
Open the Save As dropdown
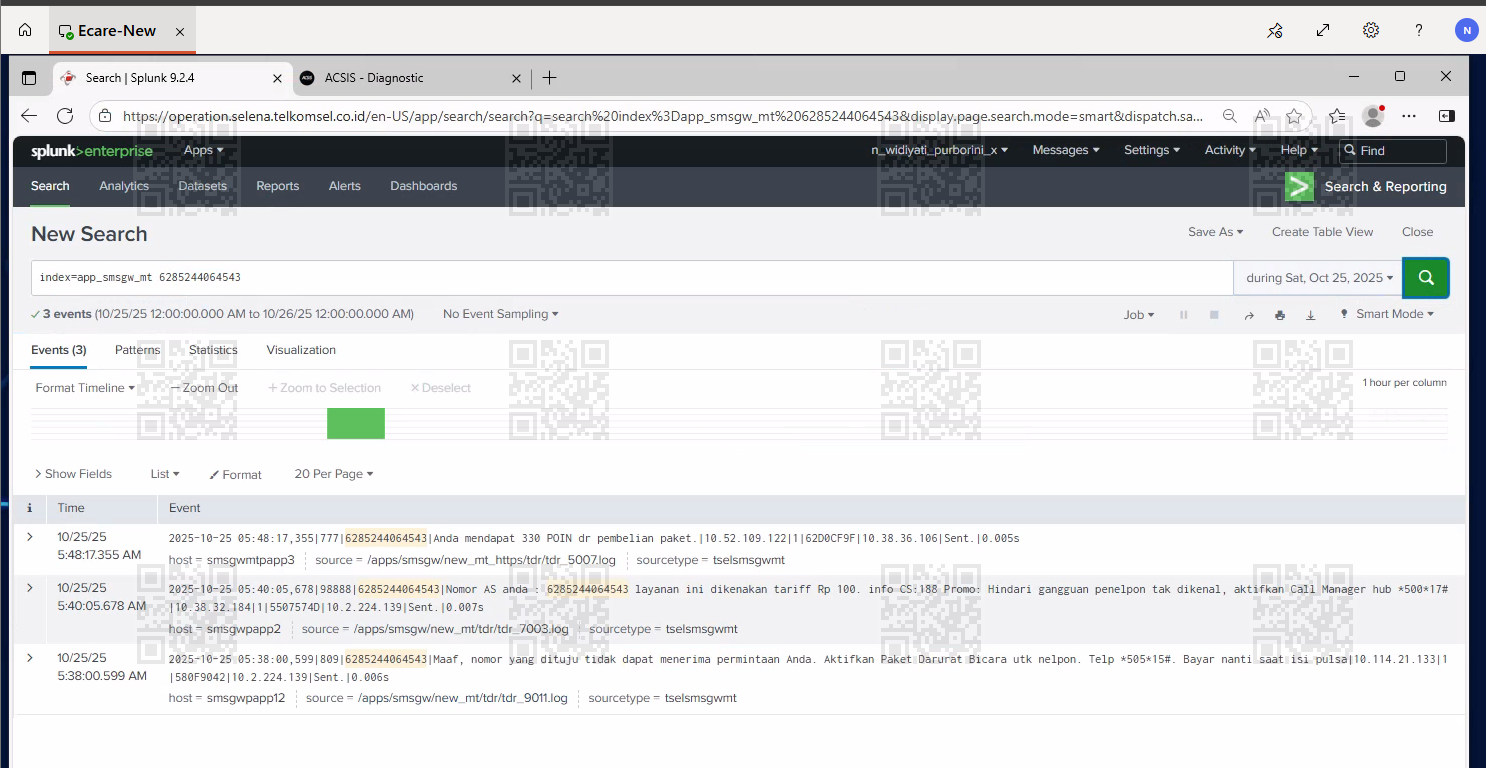1216,232
